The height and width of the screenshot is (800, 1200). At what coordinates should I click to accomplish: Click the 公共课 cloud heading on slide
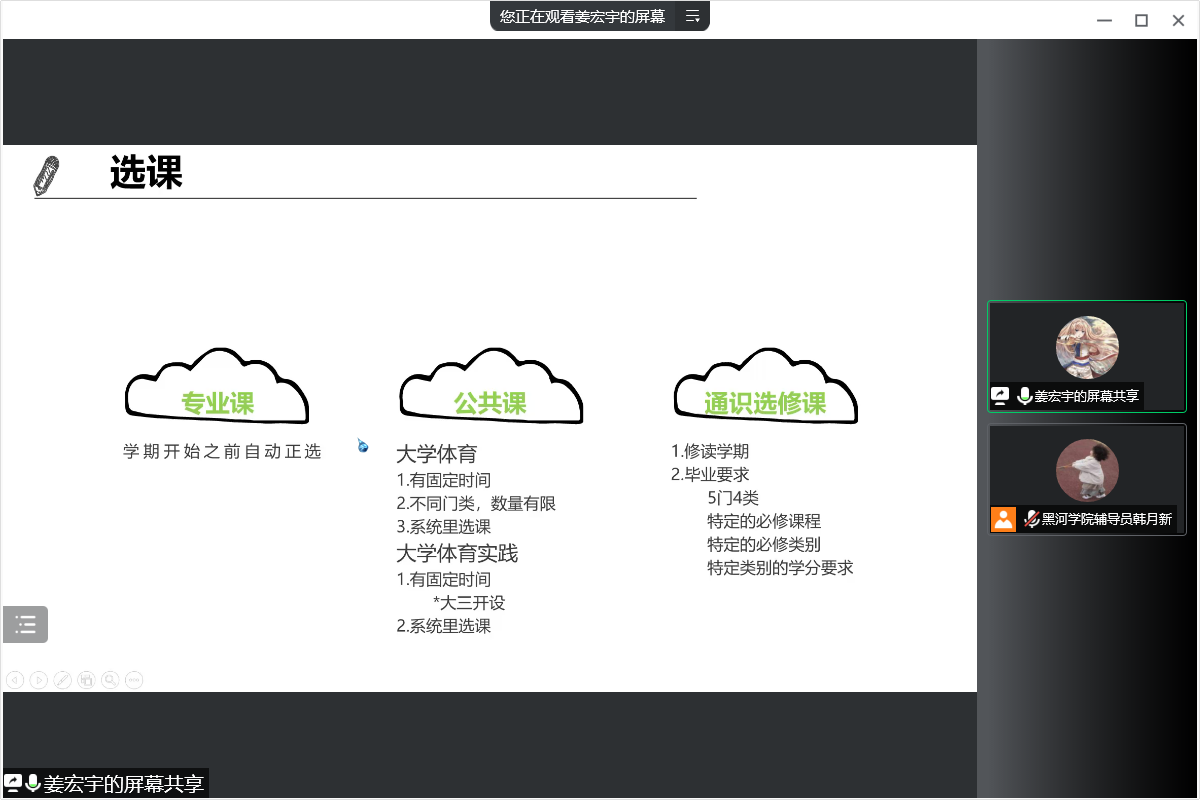pos(490,402)
